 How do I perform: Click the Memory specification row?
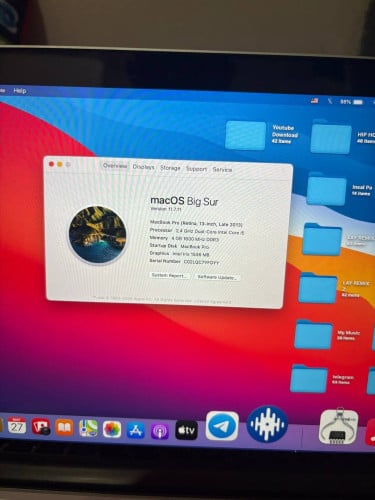pyautogui.click(x=184, y=239)
